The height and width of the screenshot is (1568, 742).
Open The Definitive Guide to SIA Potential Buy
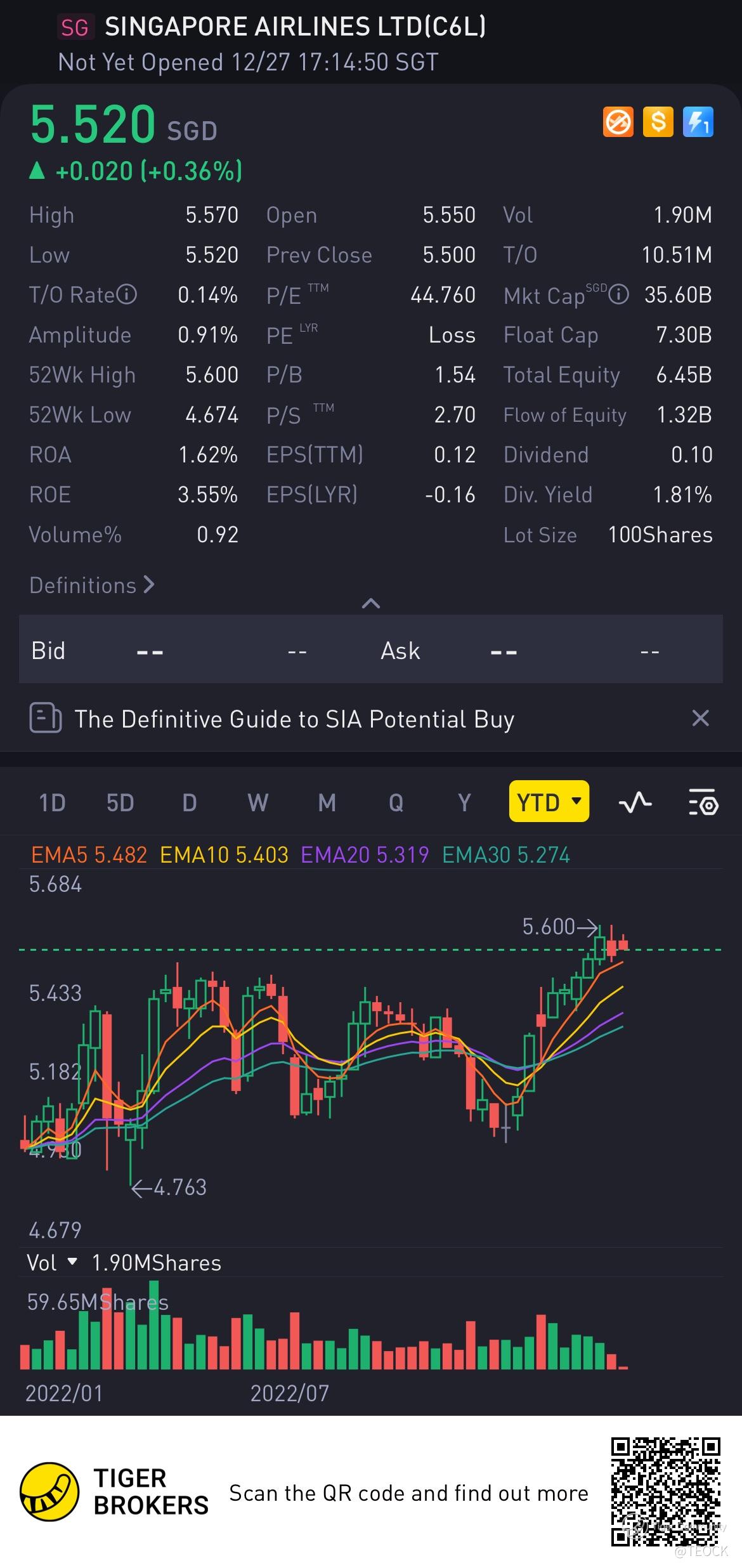point(295,719)
